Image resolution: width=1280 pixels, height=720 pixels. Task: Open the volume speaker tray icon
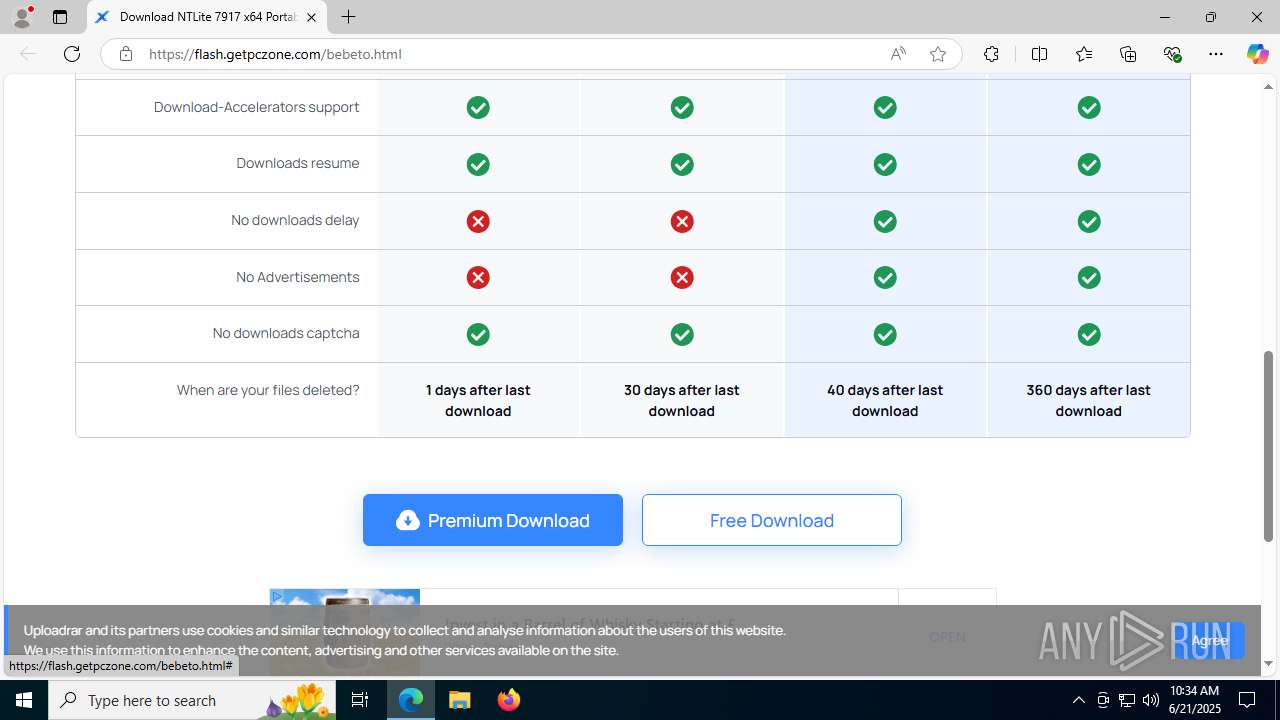[1151, 700]
